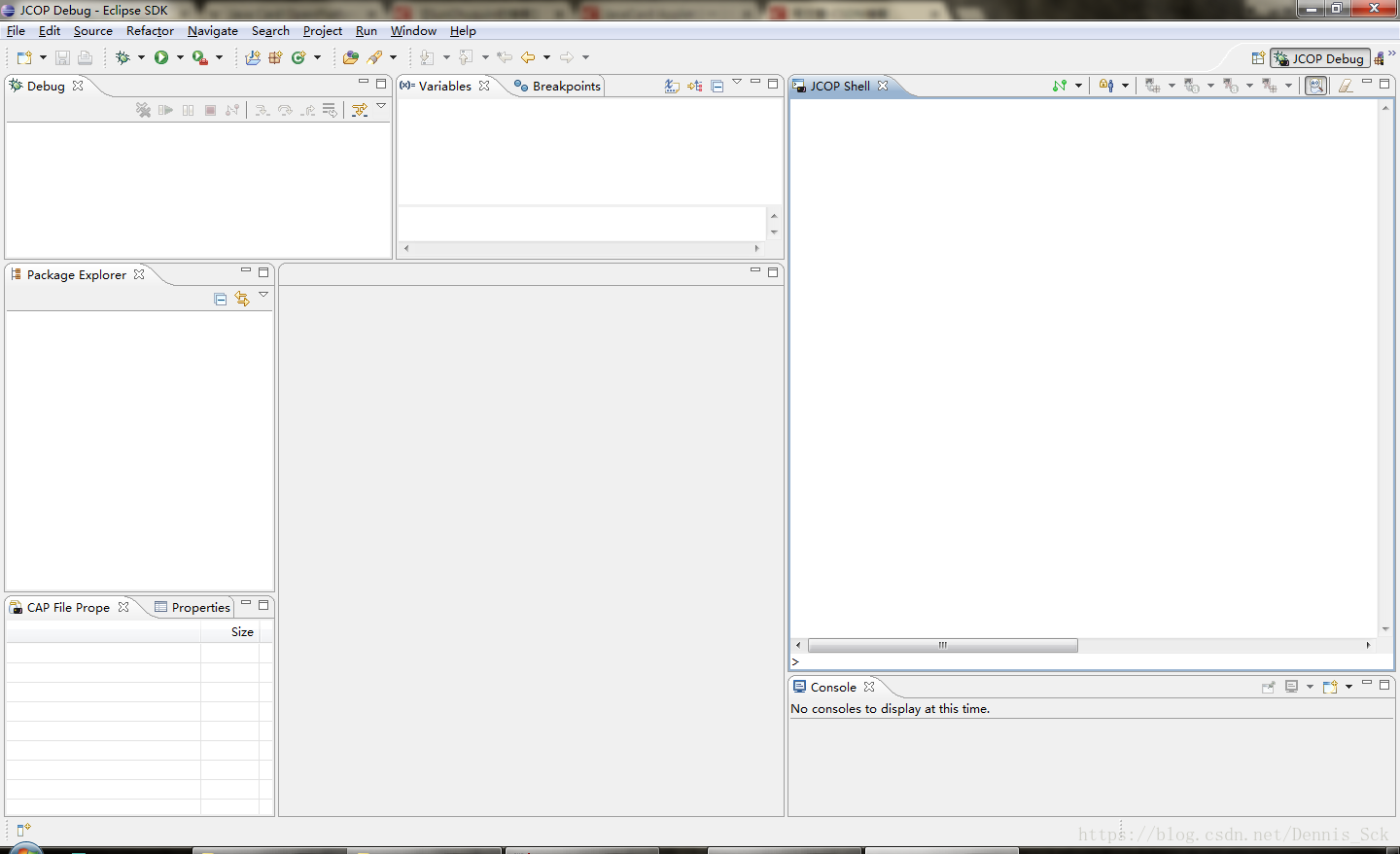
Task: Collapse All in Package Explorer
Action: pos(220,300)
